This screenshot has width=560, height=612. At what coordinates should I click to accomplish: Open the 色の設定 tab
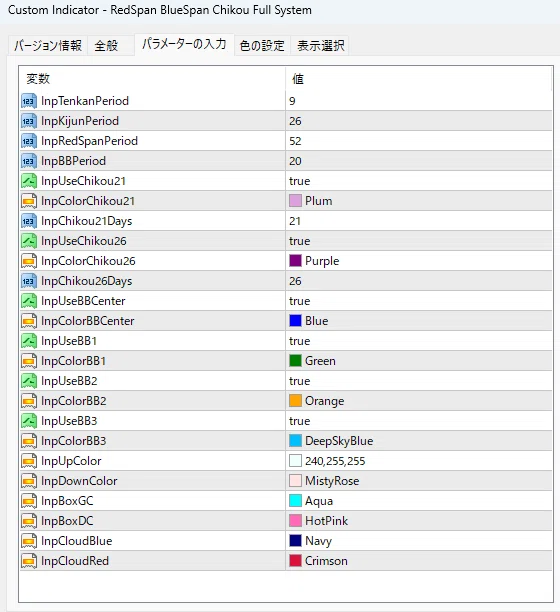click(262, 46)
